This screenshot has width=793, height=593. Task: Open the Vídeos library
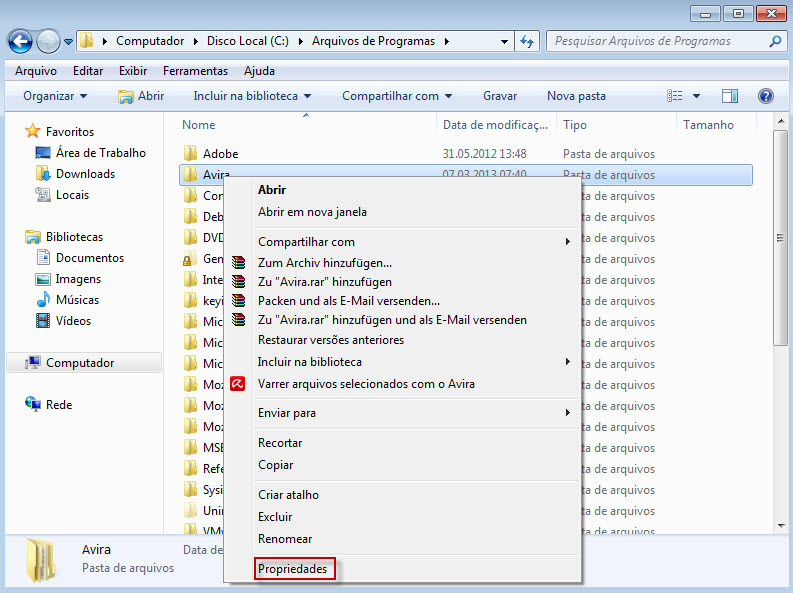point(63,321)
